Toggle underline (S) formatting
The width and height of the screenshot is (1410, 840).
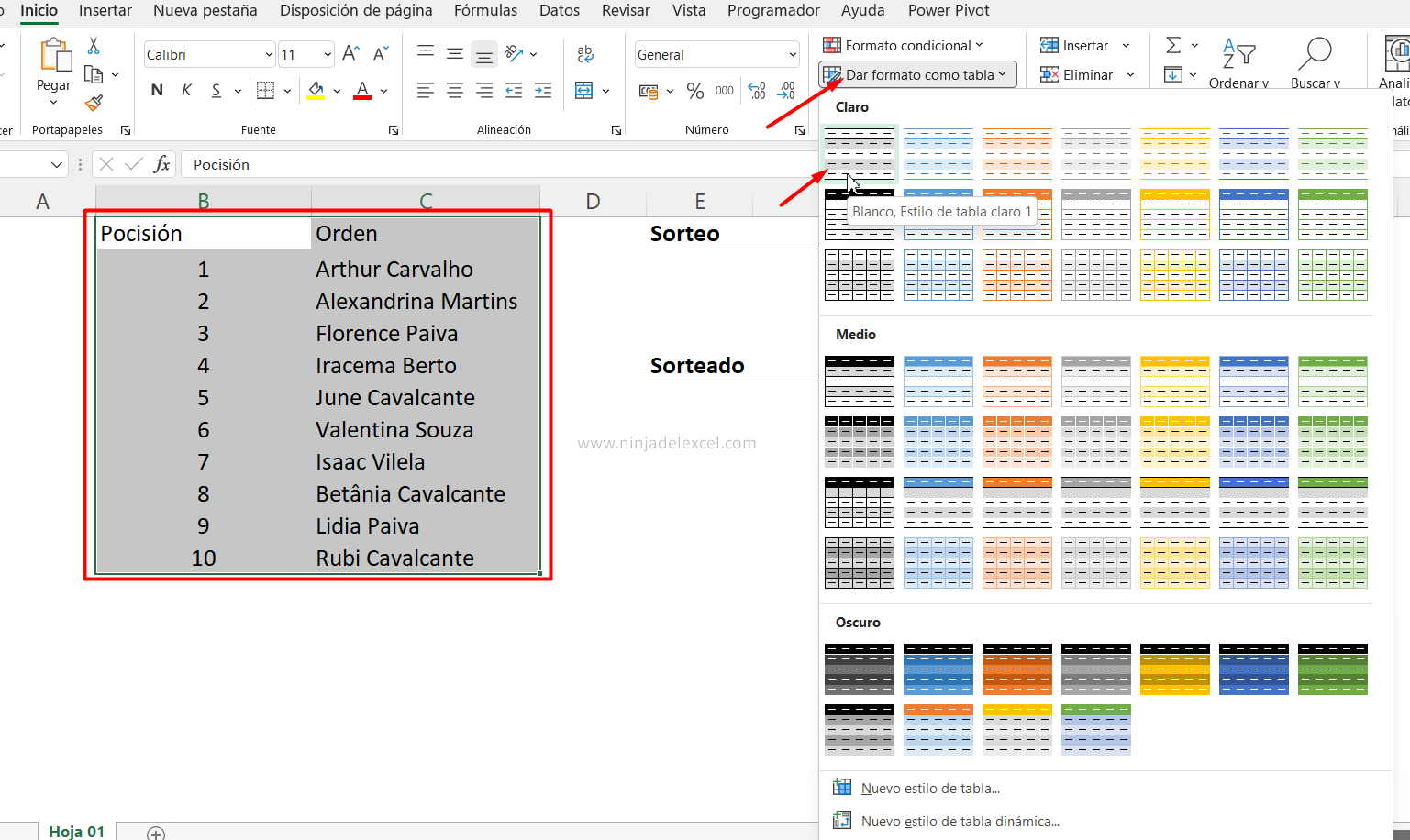[216, 89]
